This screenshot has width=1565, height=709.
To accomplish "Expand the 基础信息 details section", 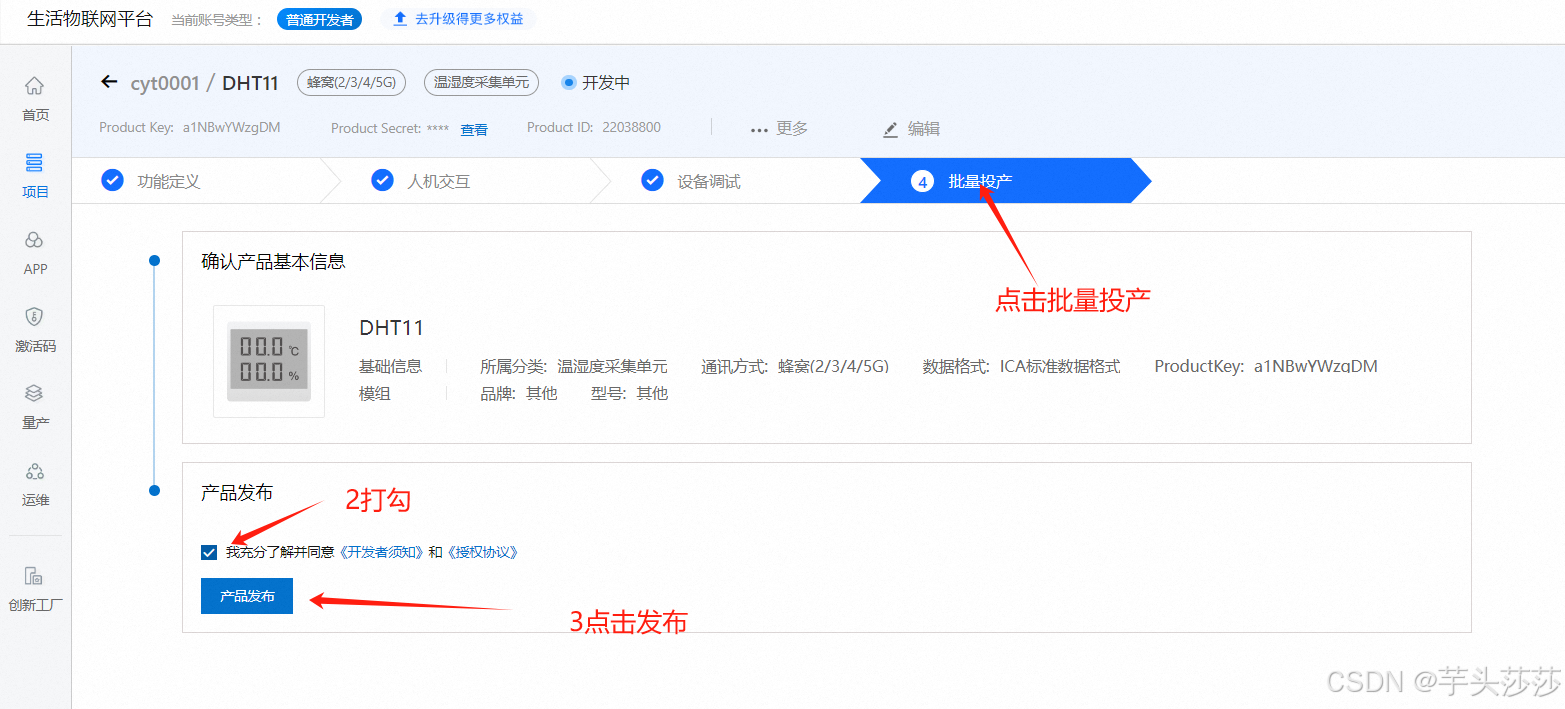I will coord(390,367).
